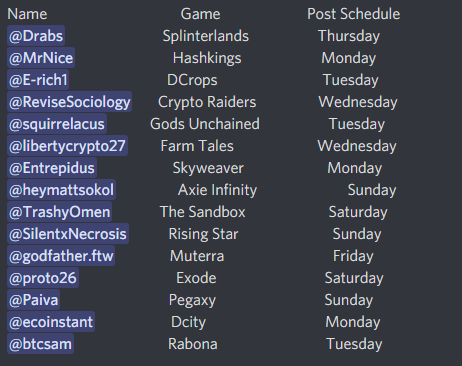The width and height of the screenshot is (462, 366).
Task: Open the @Paiva user mention
Action: pyautogui.click(x=33, y=300)
